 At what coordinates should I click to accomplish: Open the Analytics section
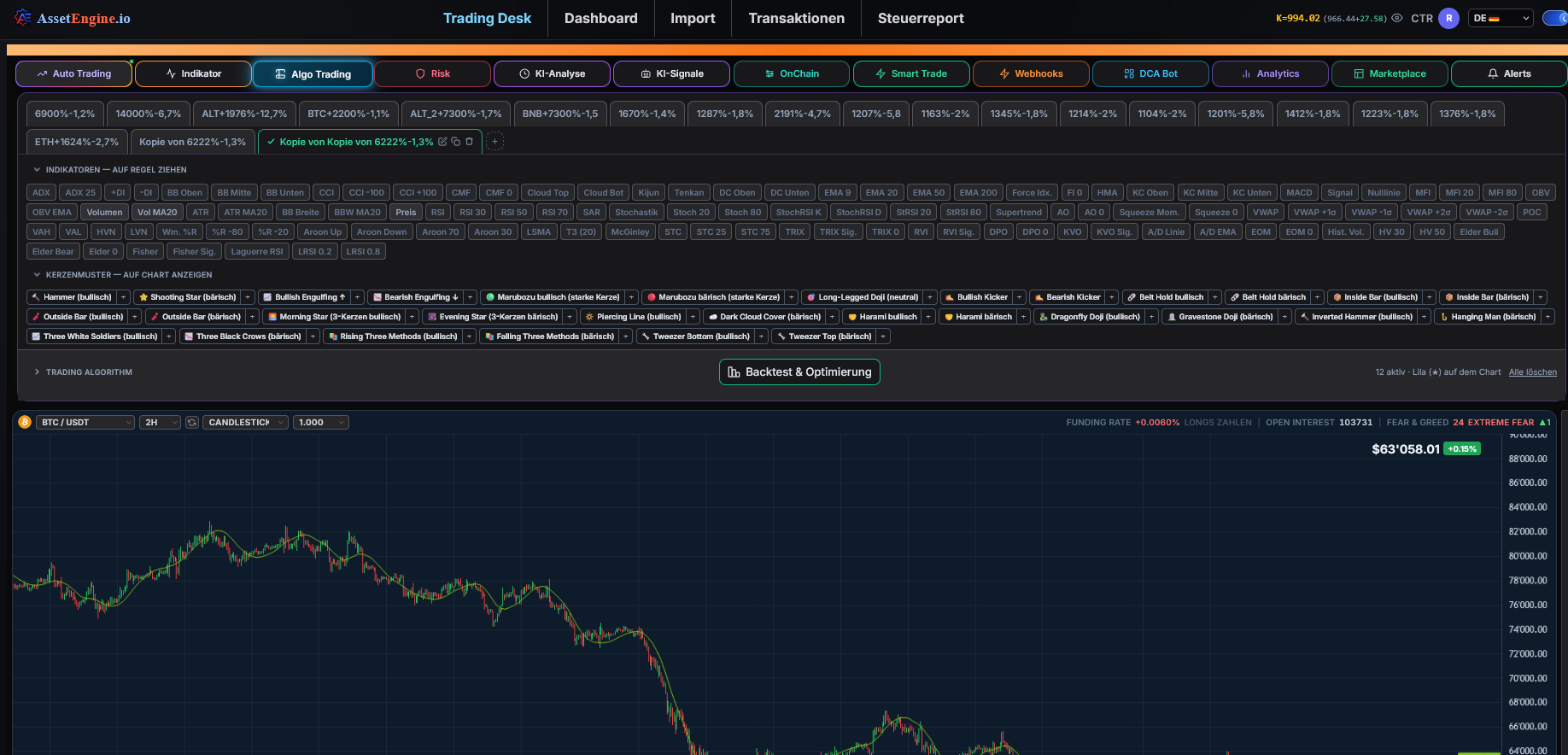point(1269,73)
